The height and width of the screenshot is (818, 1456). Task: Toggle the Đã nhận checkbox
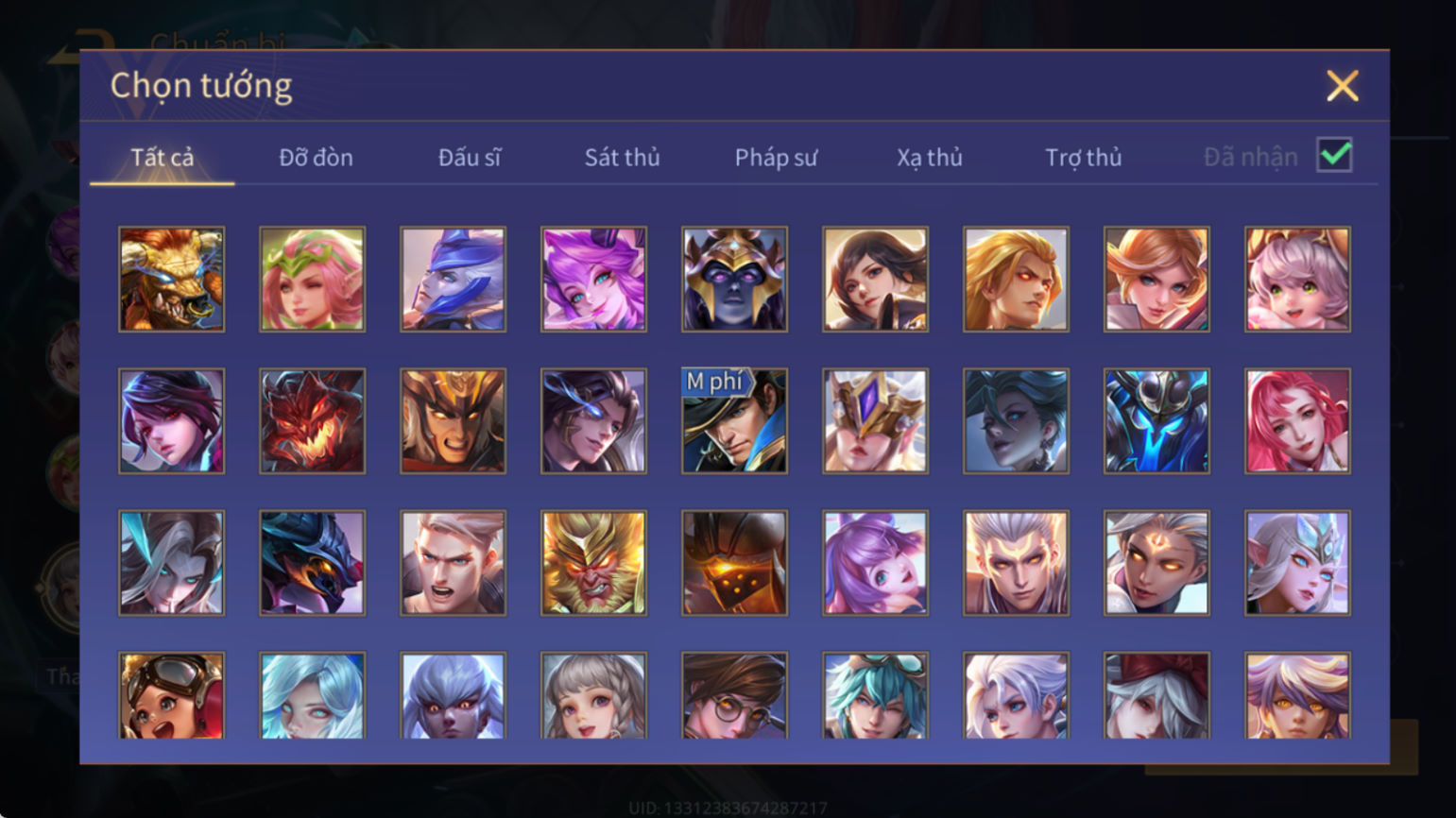click(x=1334, y=155)
